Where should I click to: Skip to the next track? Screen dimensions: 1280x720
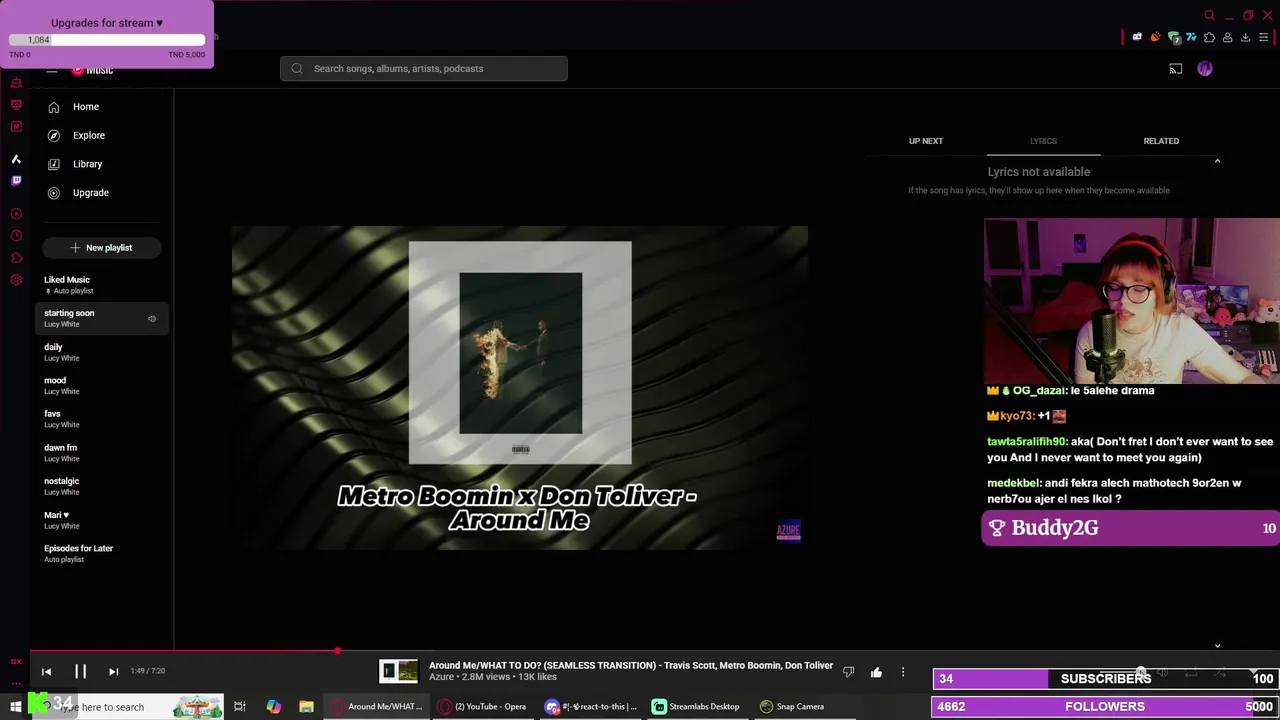tap(113, 672)
